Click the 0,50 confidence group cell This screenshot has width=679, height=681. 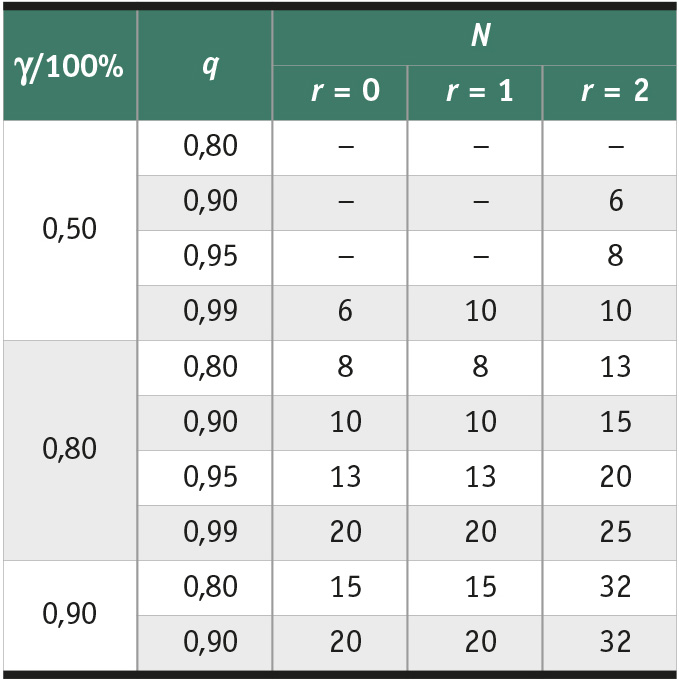[70, 230]
